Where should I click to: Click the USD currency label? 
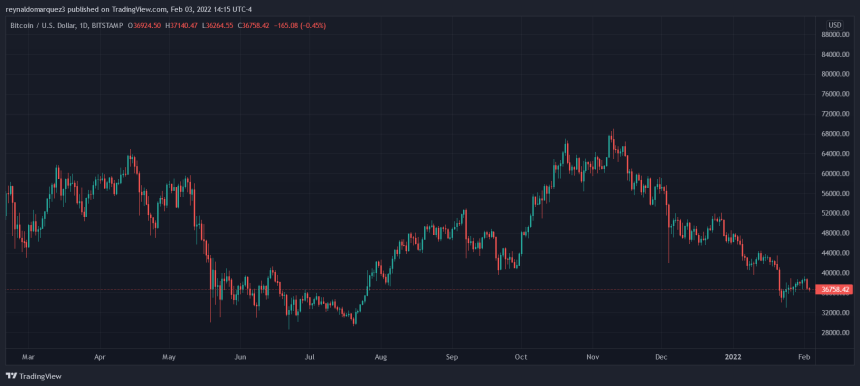pyautogui.click(x=835, y=25)
